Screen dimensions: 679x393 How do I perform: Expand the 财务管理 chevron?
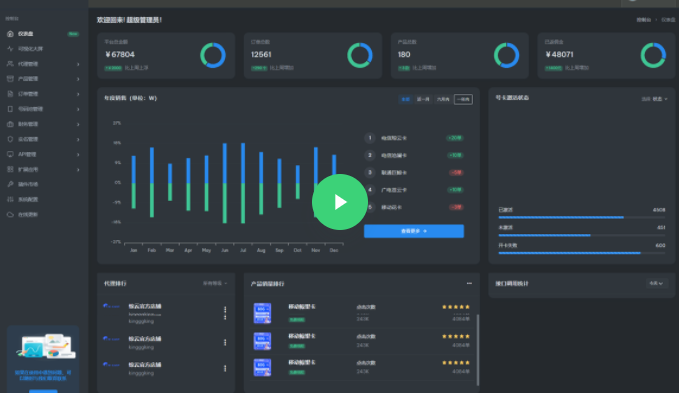[78, 125]
